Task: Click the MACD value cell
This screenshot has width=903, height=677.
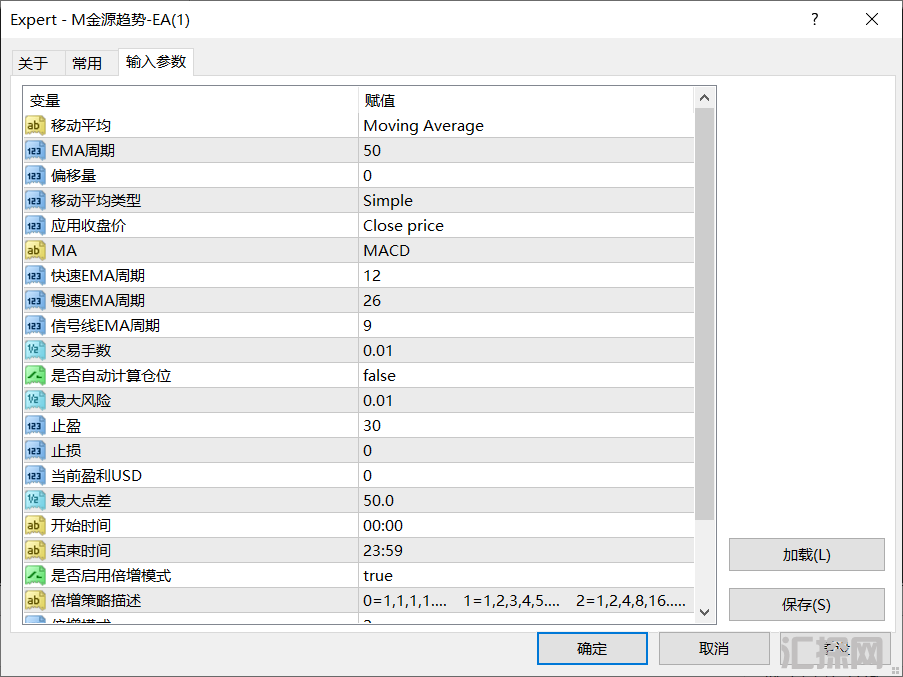Action: [526, 250]
